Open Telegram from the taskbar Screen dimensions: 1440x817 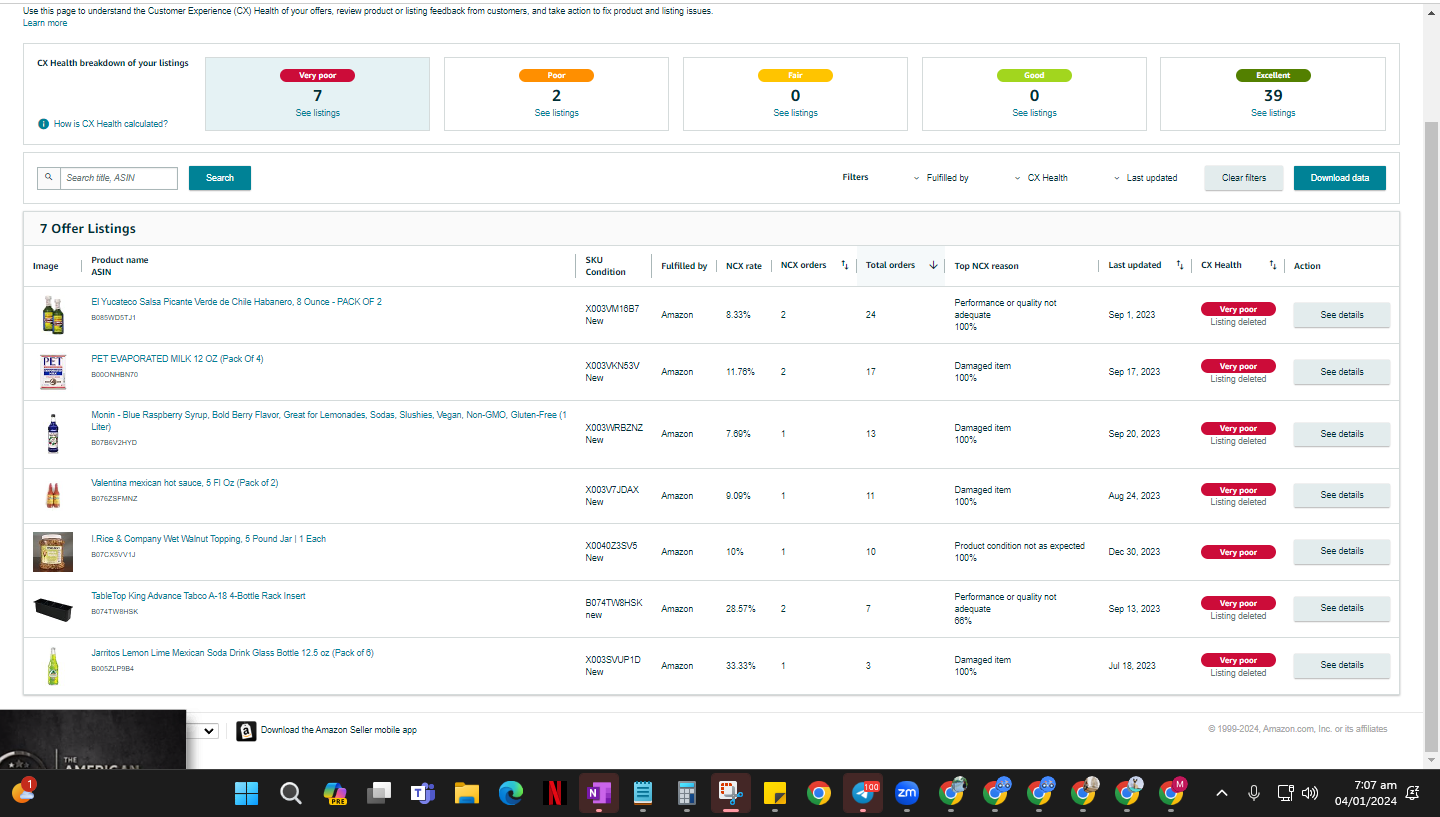862,794
